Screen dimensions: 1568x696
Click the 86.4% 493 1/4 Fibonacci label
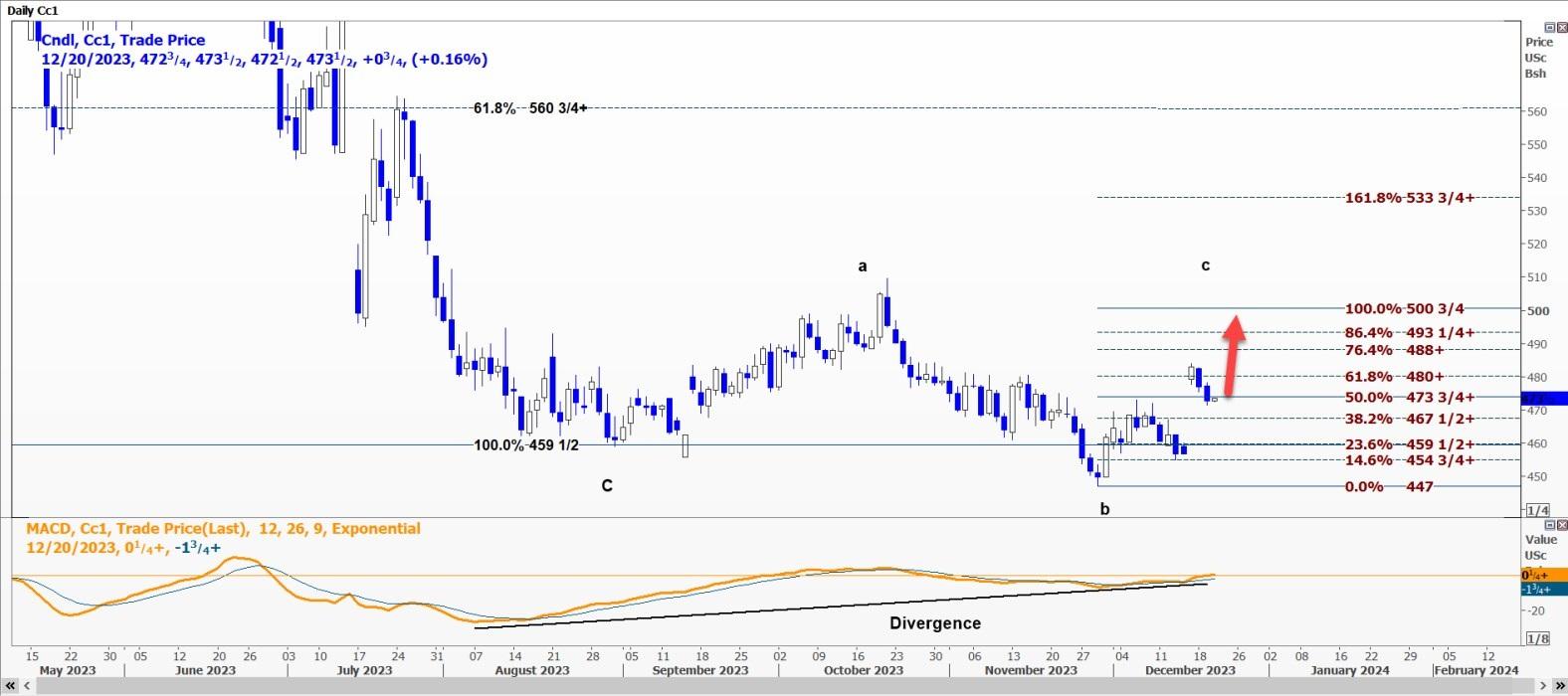click(x=1409, y=333)
